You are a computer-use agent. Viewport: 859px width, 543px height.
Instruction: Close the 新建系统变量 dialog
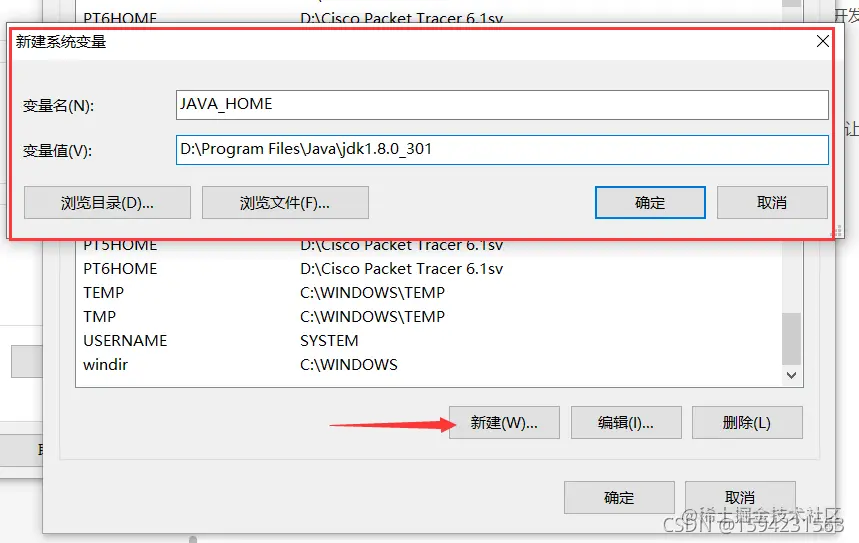822,41
